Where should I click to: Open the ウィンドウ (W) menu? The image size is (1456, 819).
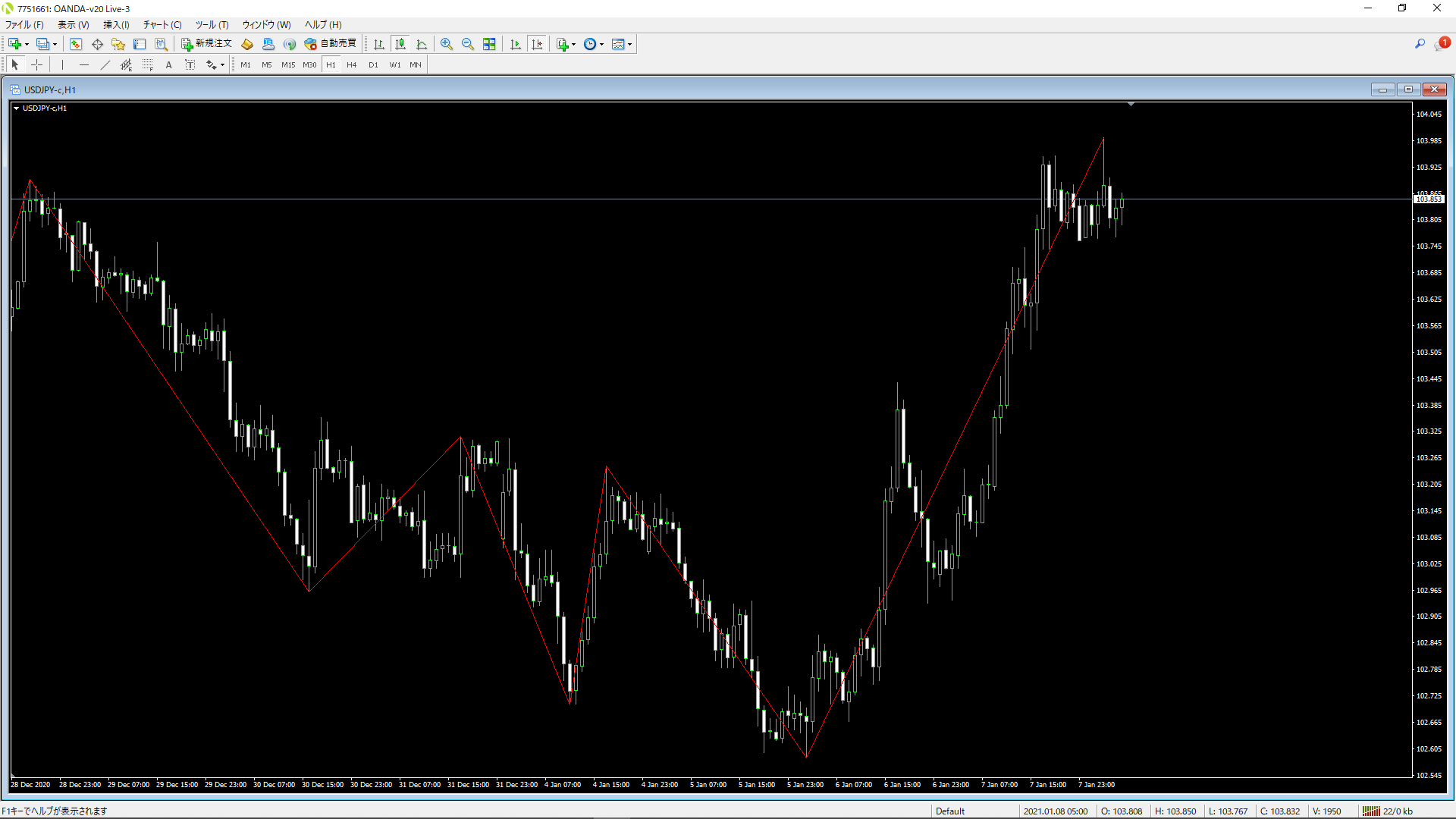click(265, 24)
